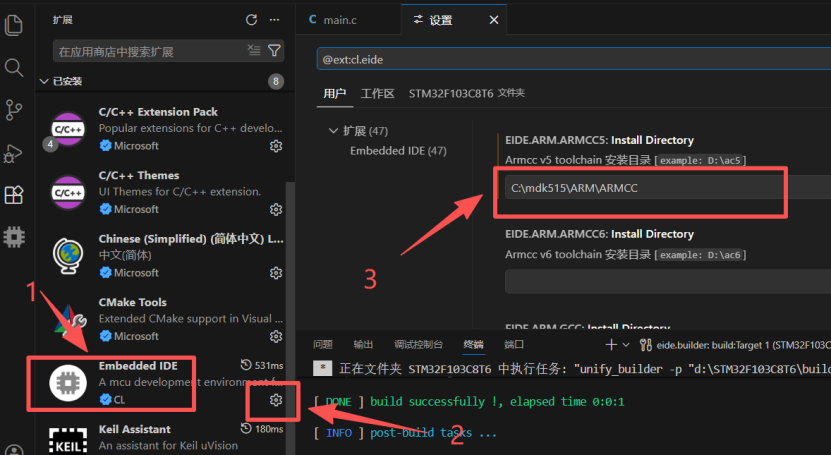Click the Embedded IDE 531ms activation time
831x455 pixels.
point(262,365)
